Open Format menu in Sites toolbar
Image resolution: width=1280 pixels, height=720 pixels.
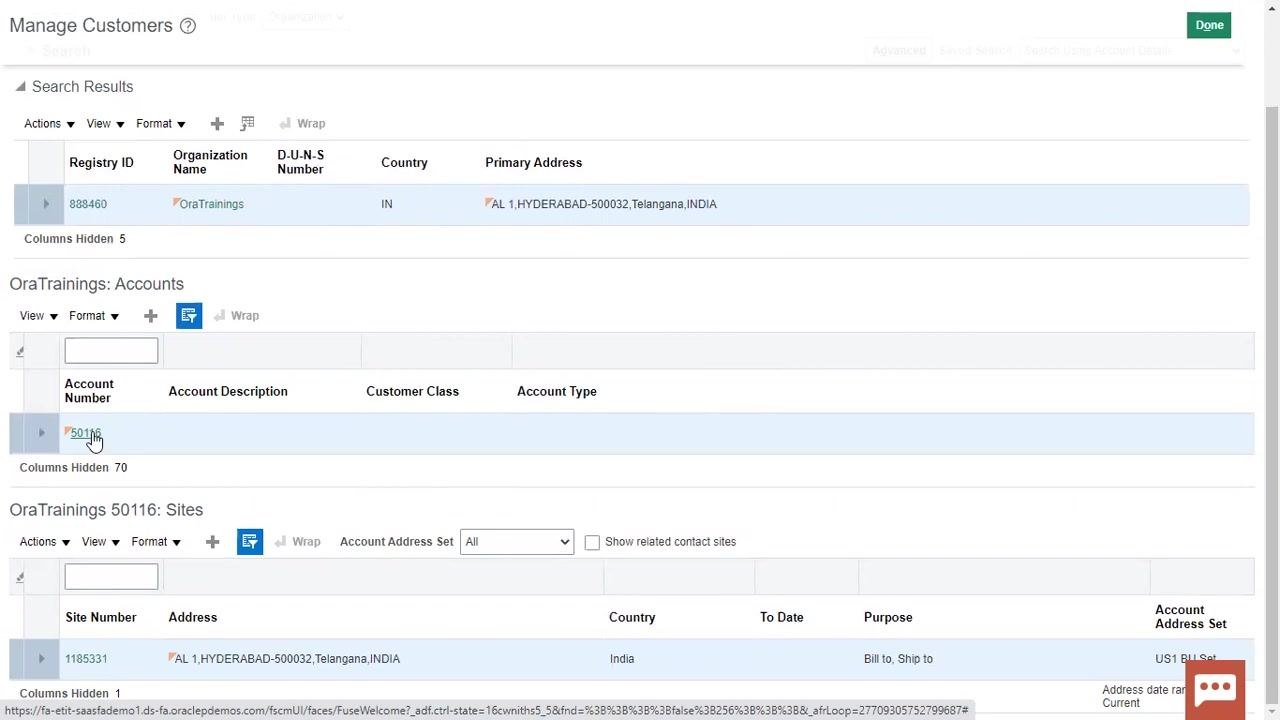pyautogui.click(x=156, y=541)
